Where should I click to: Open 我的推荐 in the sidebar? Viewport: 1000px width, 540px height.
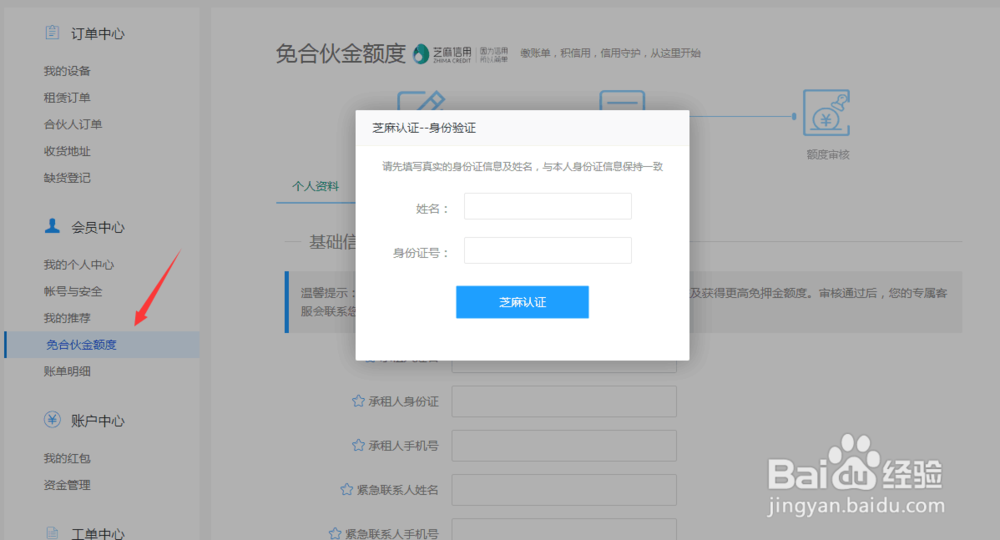[x=67, y=318]
